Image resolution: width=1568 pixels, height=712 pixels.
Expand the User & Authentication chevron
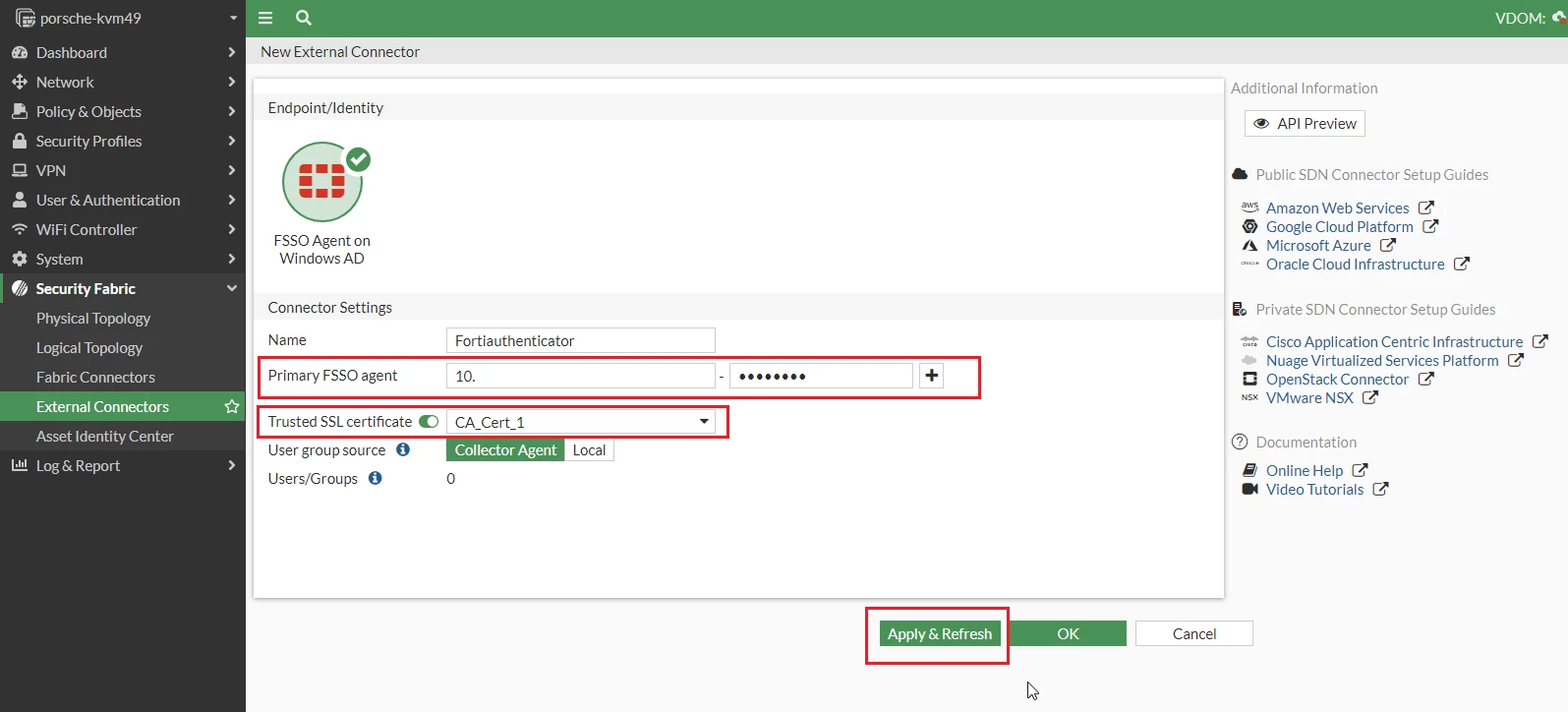232,200
